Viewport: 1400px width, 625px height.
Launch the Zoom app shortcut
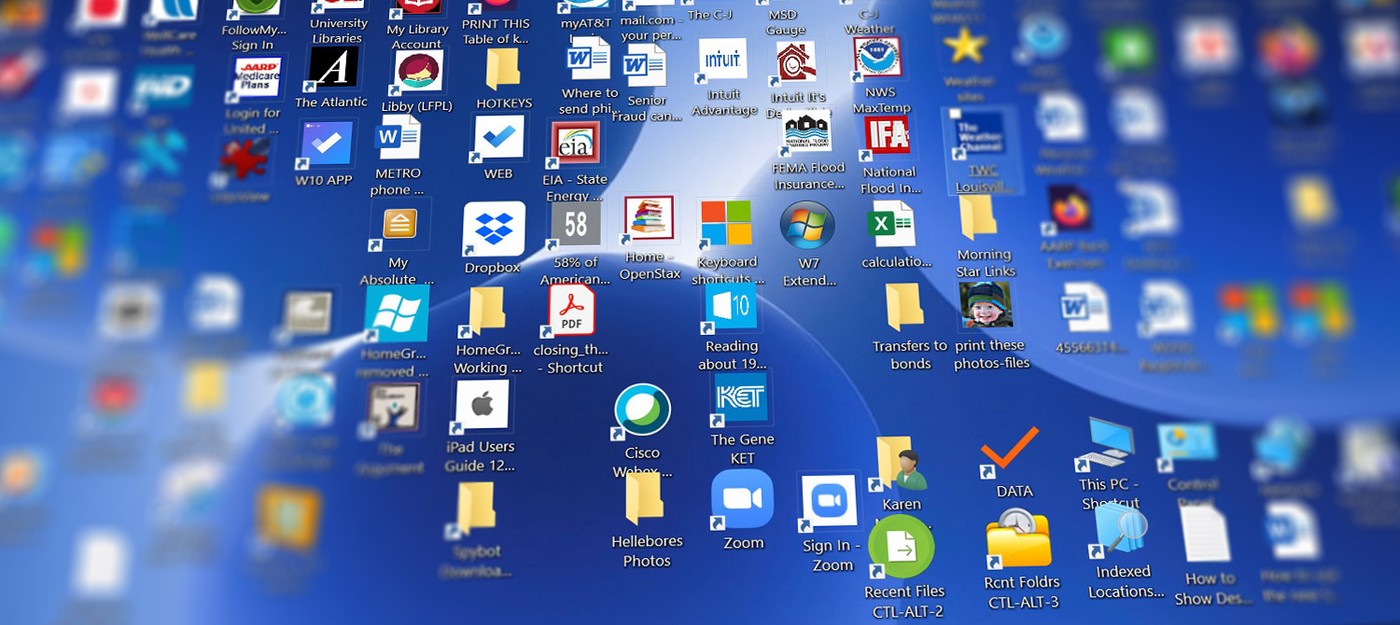[743, 499]
